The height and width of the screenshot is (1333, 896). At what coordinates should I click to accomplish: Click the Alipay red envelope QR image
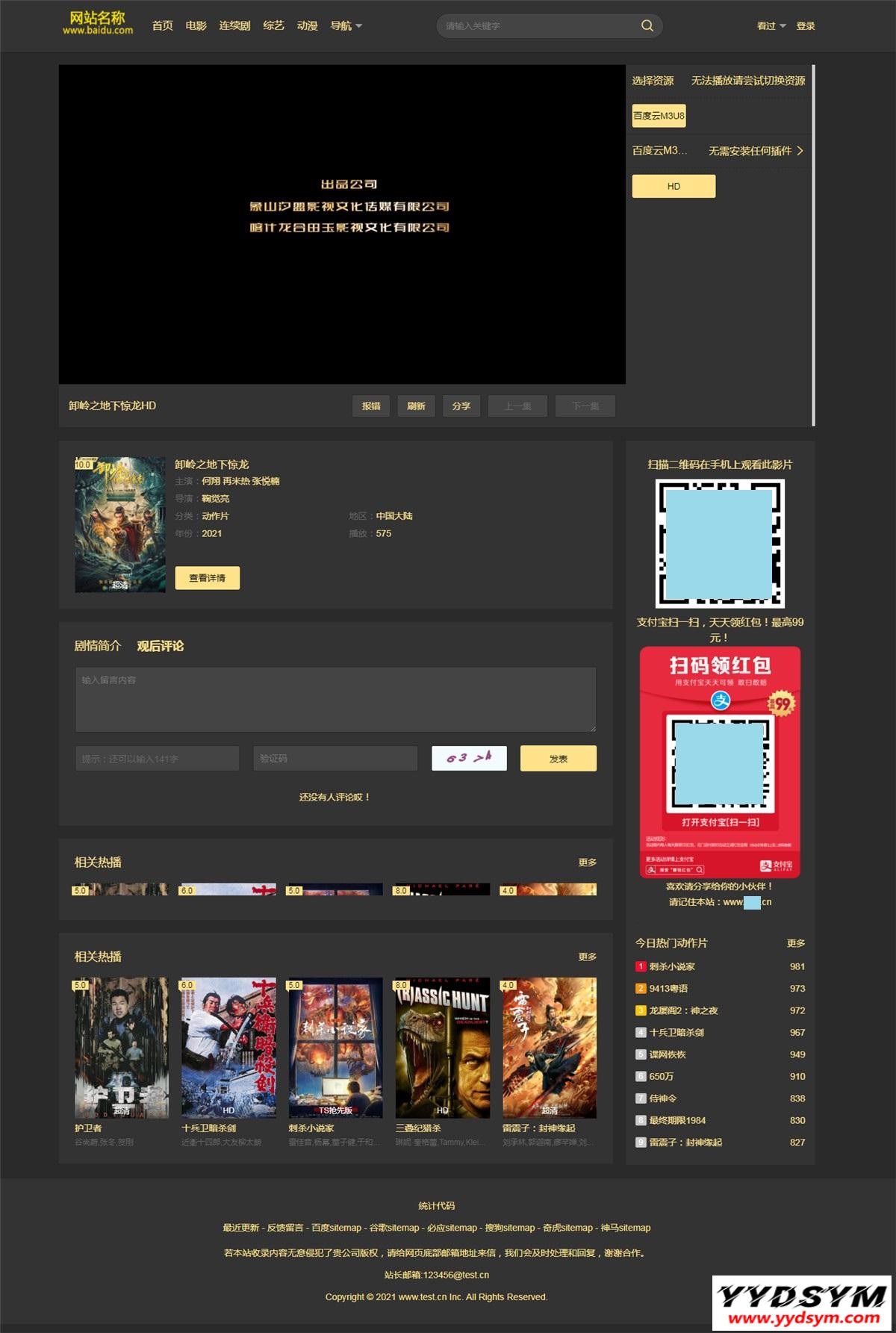(720, 762)
